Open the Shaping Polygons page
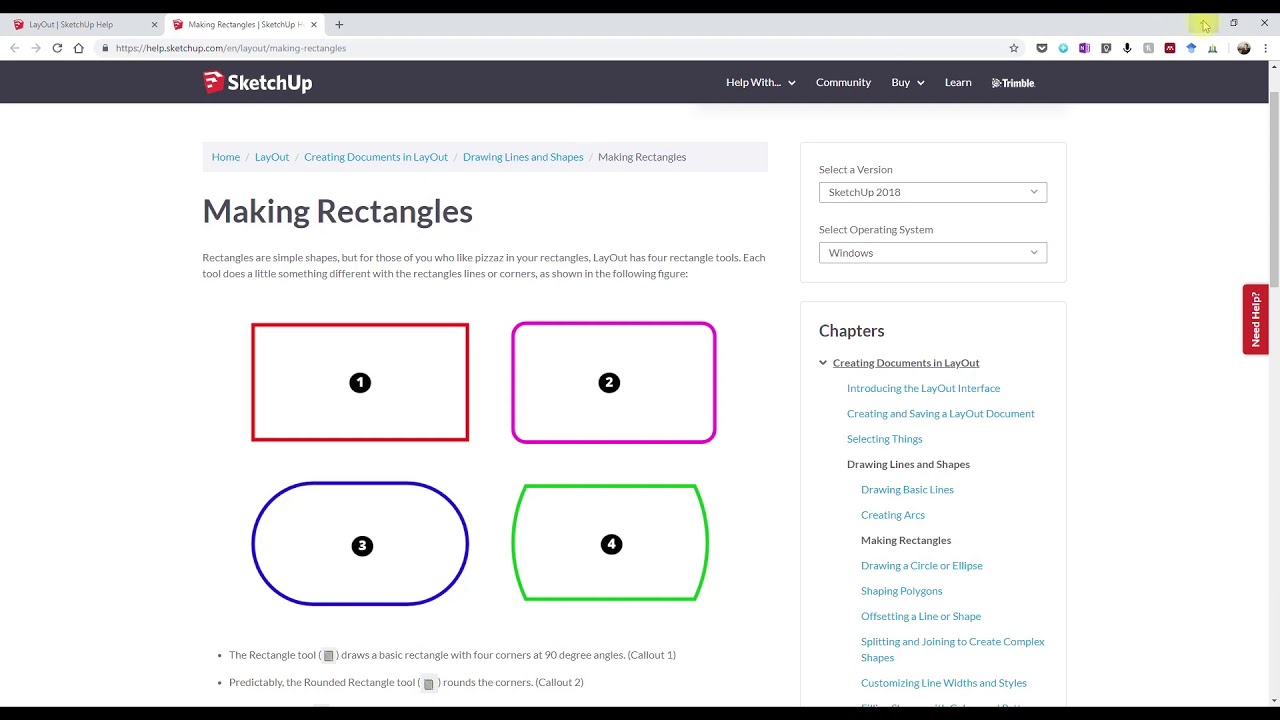 (901, 591)
